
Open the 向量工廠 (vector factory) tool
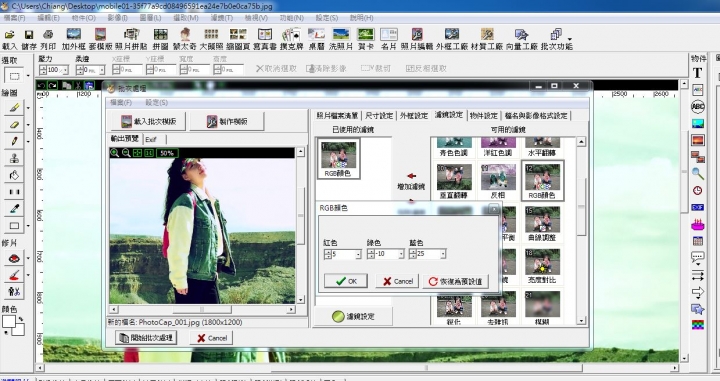tap(521, 34)
